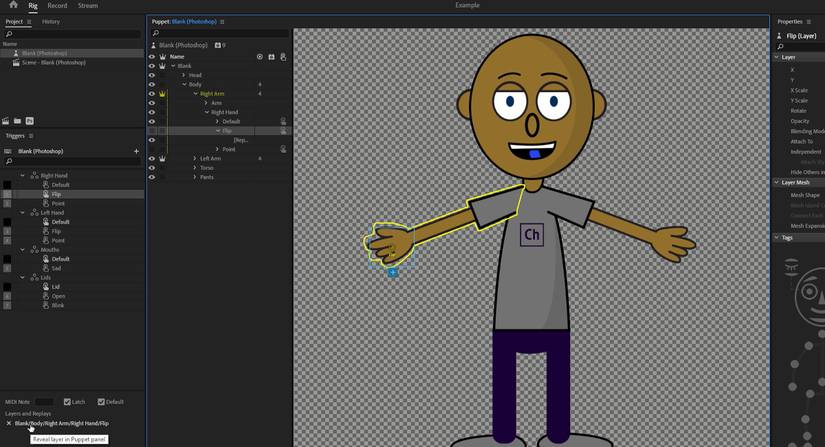Viewport: 825px width, 447px height.
Task: Click the Blank/Body/Right Arm/Right Hand/Flip layer link
Action: [x=62, y=423]
